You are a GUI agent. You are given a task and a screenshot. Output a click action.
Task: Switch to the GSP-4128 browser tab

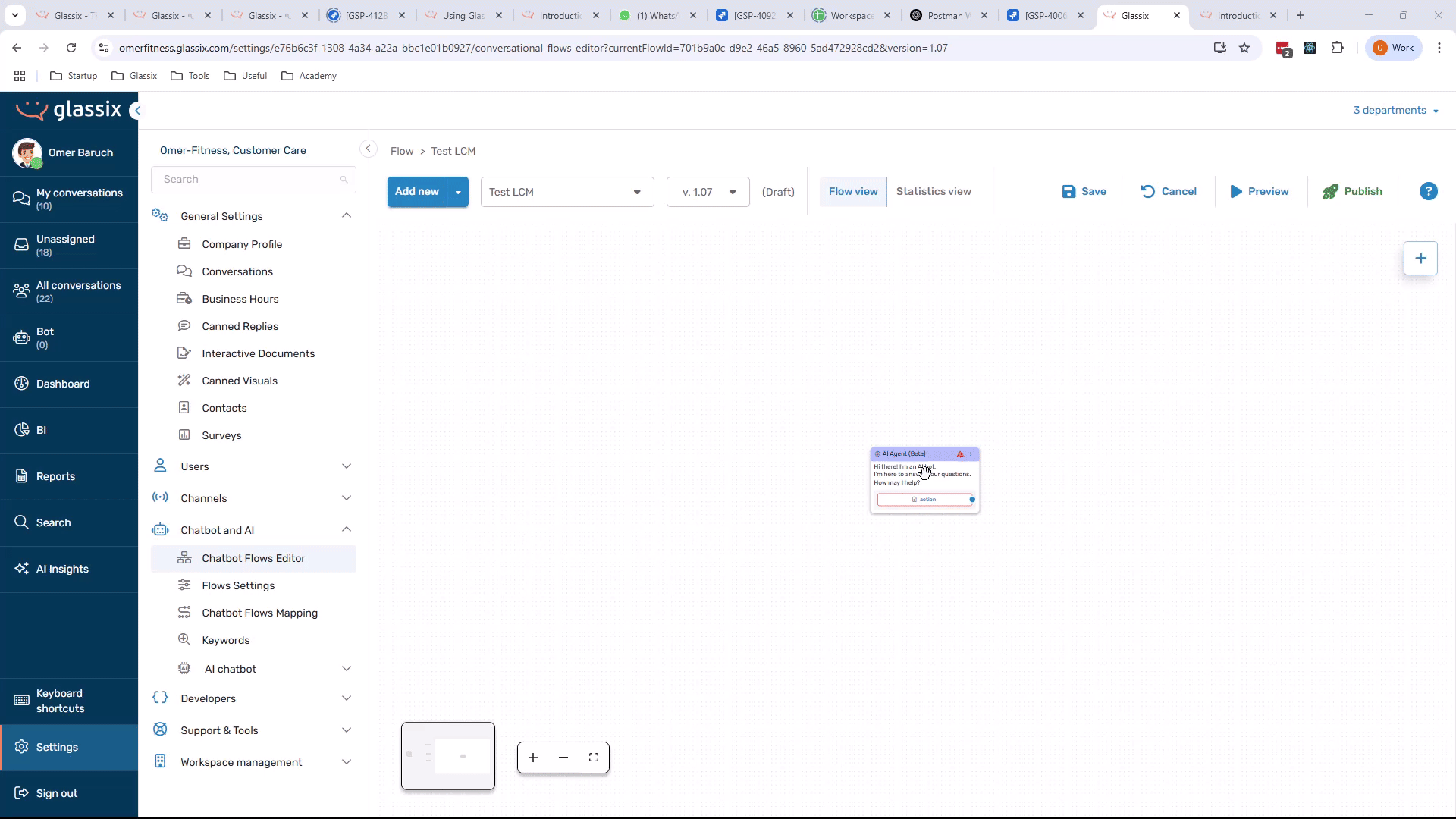click(366, 15)
